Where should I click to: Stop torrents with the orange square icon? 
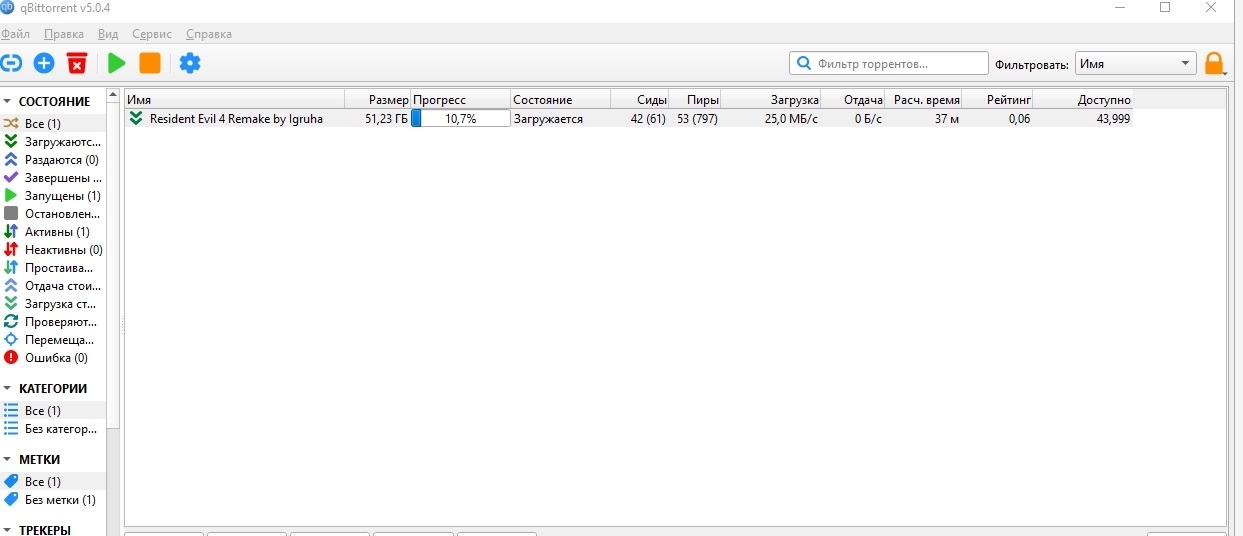tap(149, 64)
